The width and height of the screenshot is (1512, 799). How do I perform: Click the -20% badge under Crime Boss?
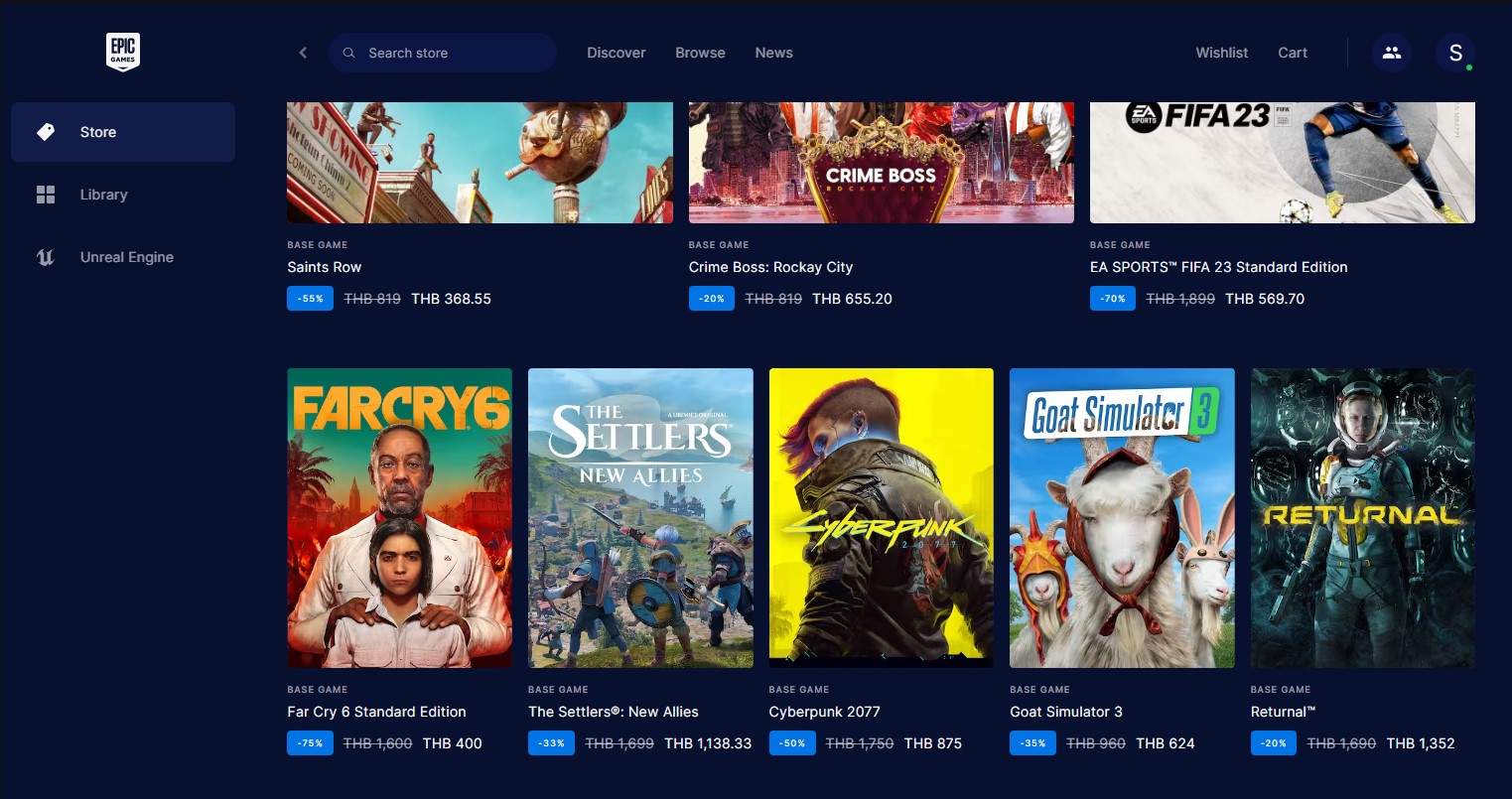click(x=712, y=299)
